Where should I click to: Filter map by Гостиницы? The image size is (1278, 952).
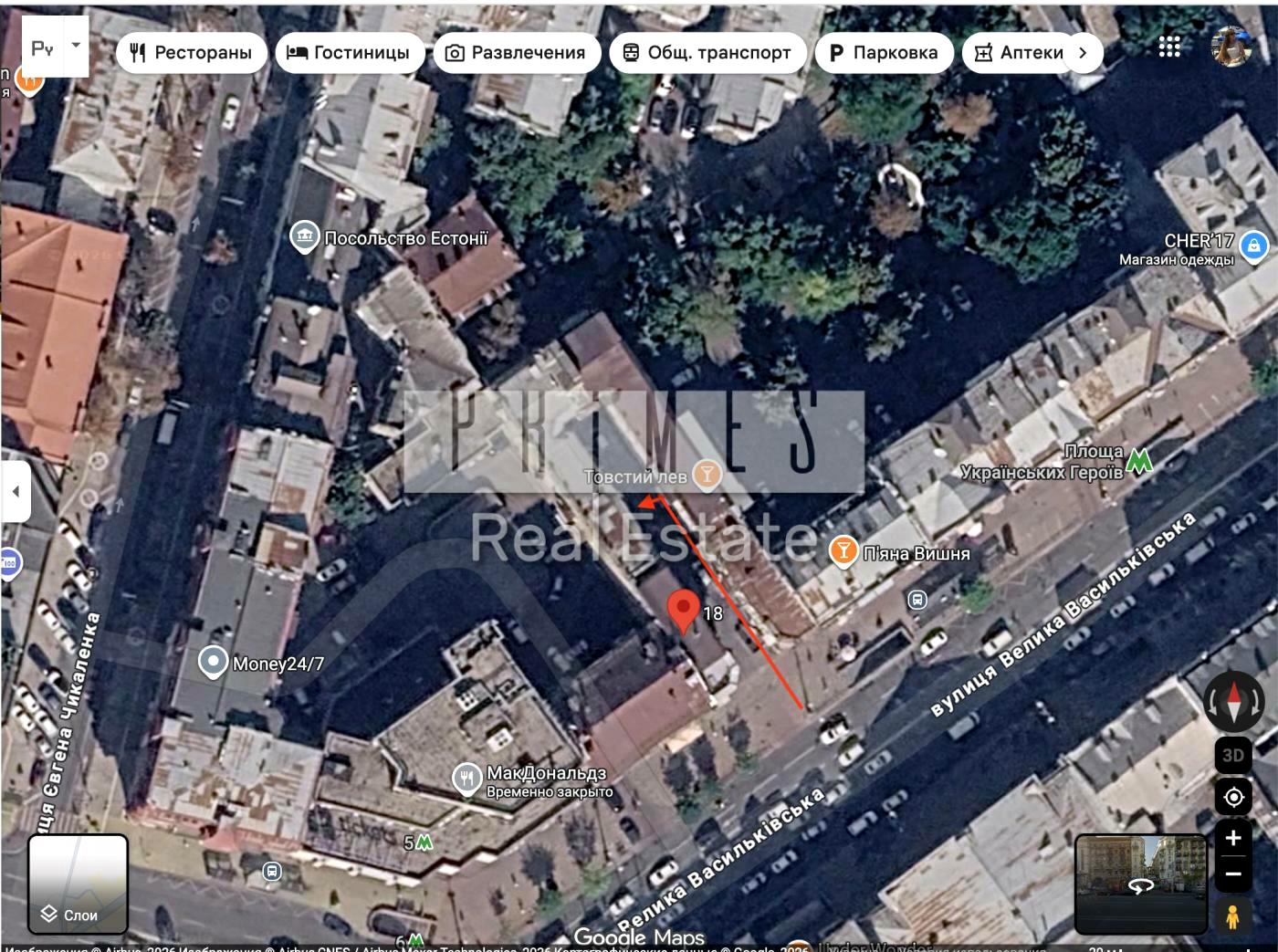click(x=350, y=53)
